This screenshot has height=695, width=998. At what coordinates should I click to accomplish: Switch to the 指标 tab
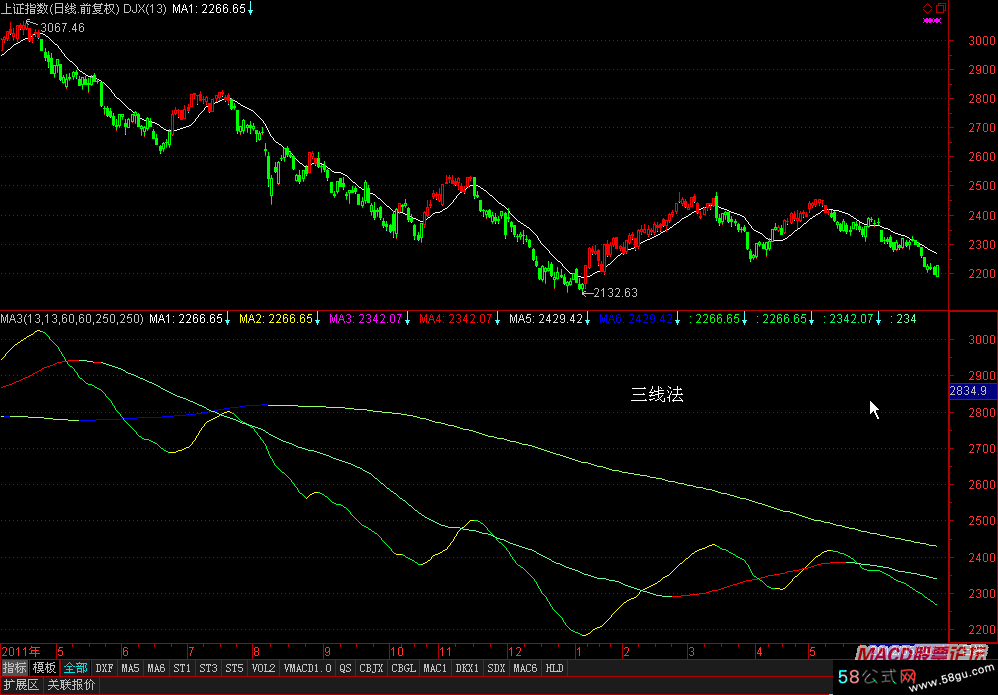(14, 668)
